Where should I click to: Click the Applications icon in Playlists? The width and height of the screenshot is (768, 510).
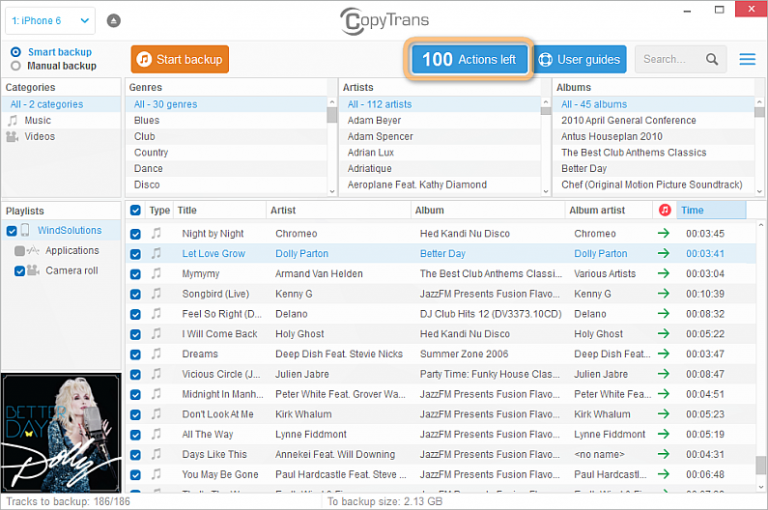tap(33, 251)
